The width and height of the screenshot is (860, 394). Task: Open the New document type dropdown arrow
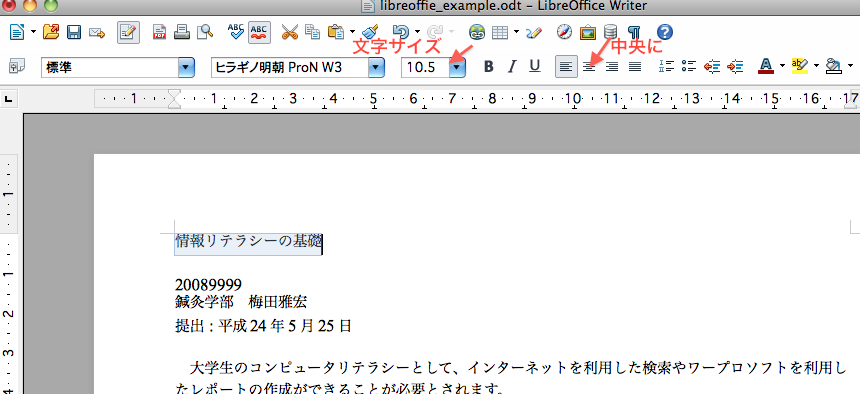[x=33, y=32]
